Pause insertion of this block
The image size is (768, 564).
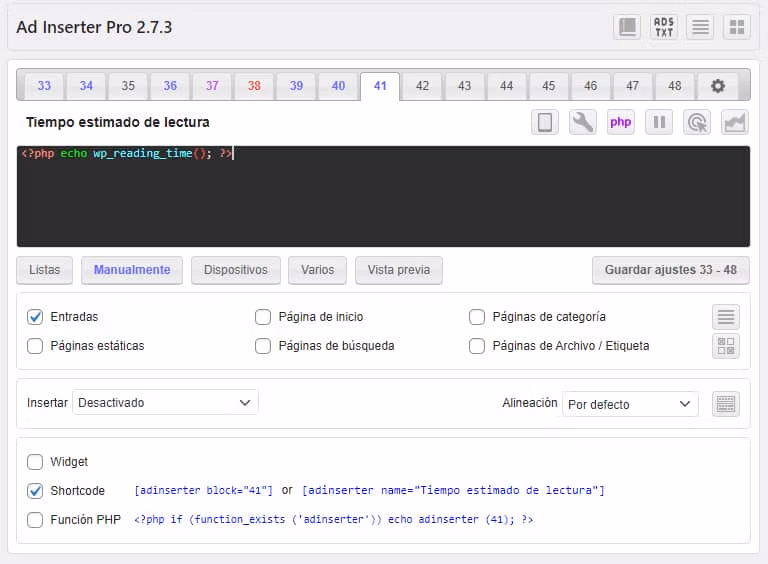[659, 122]
